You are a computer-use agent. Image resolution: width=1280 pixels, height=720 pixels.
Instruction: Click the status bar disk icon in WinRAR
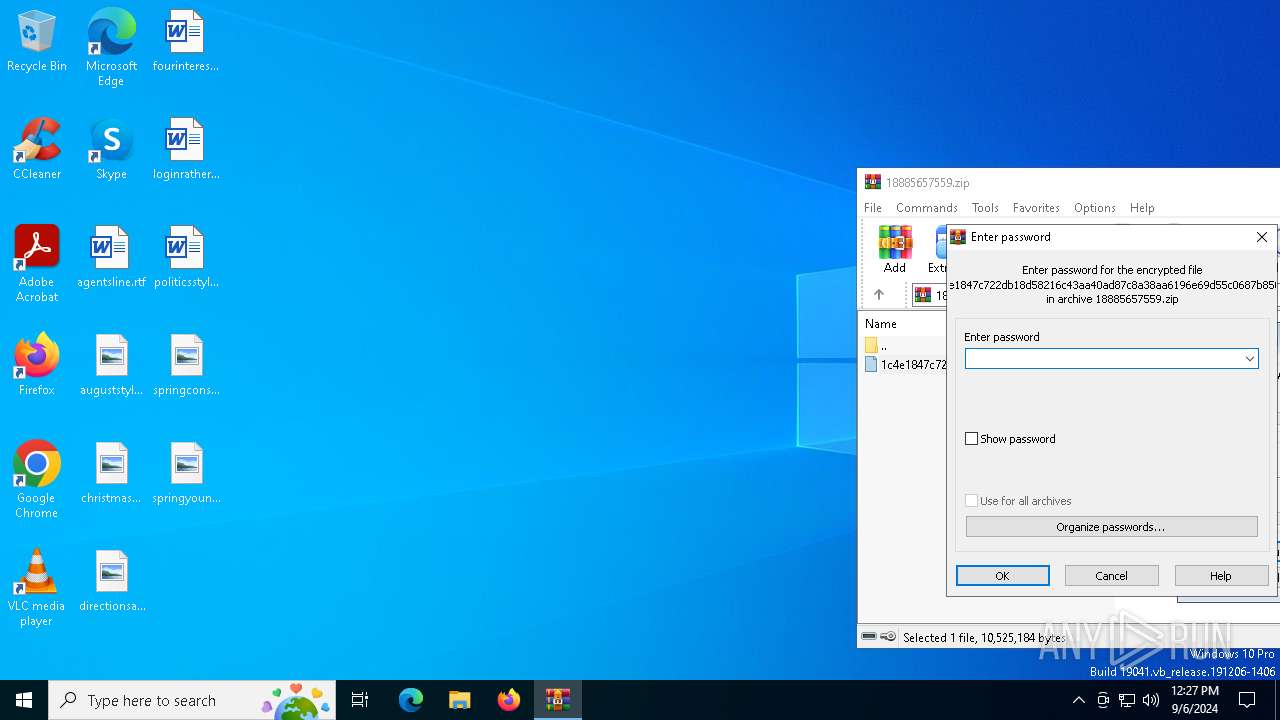[x=869, y=637]
